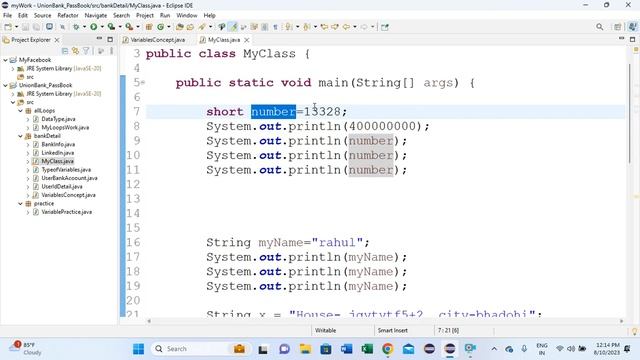Open the Back history dropdown arrow
The image size is (640, 360).
pyautogui.click(x=354, y=27)
